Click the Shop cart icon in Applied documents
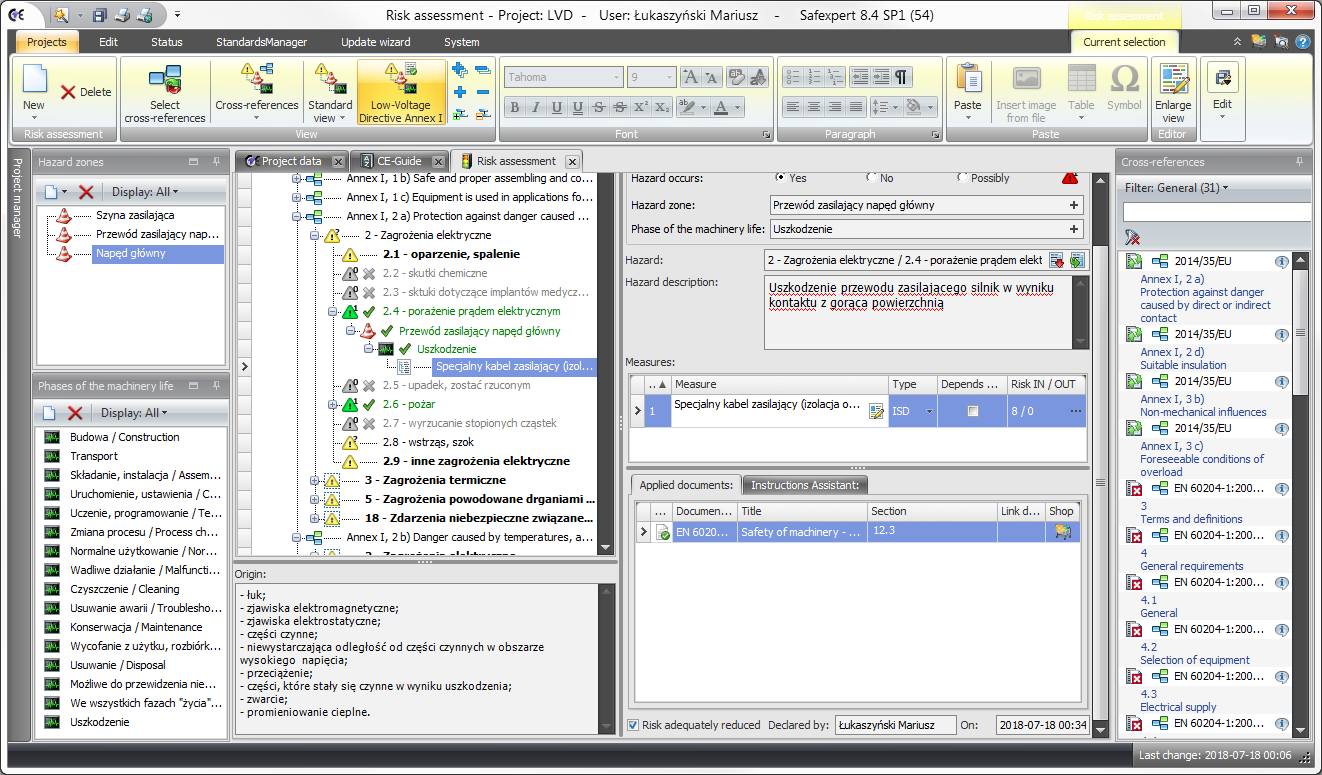1322x775 pixels. tap(1063, 532)
